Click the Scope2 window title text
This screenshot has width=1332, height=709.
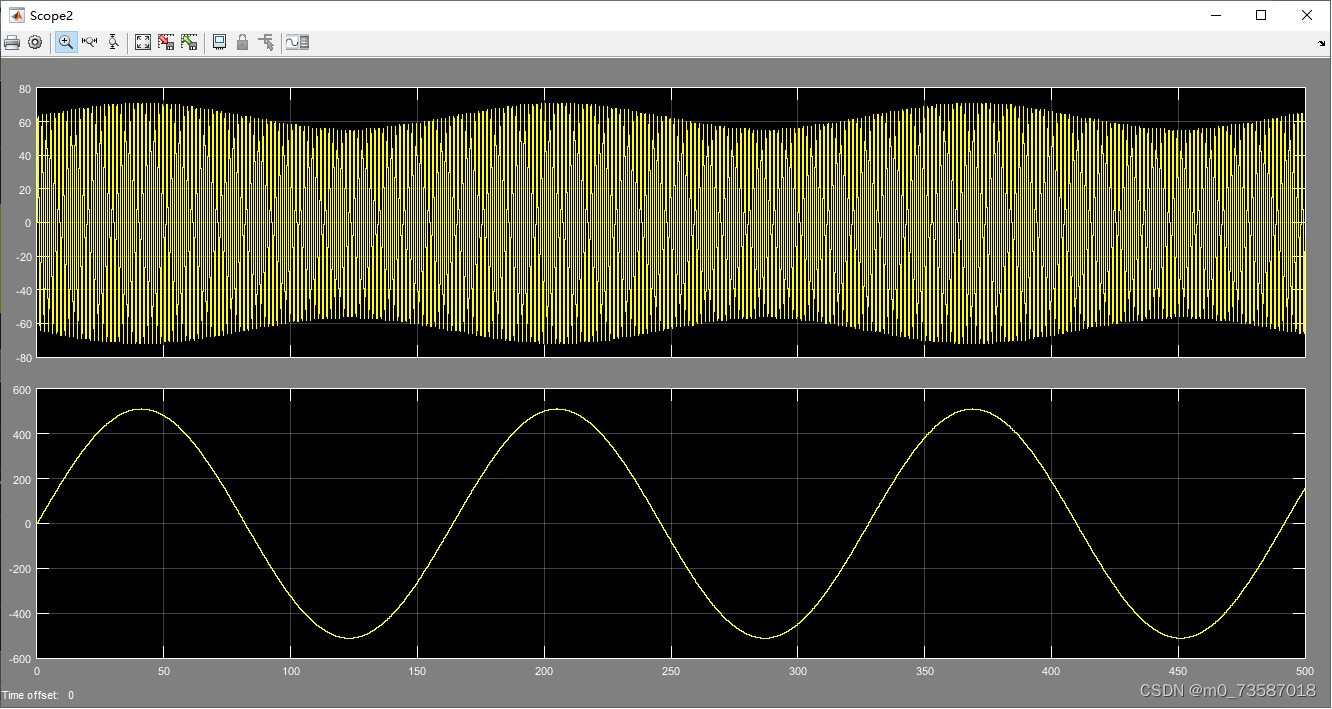(x=51, y=16)
